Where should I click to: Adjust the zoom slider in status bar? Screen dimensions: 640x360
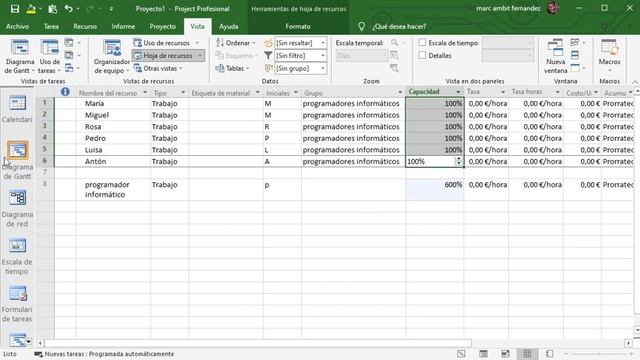coord(599,354)
